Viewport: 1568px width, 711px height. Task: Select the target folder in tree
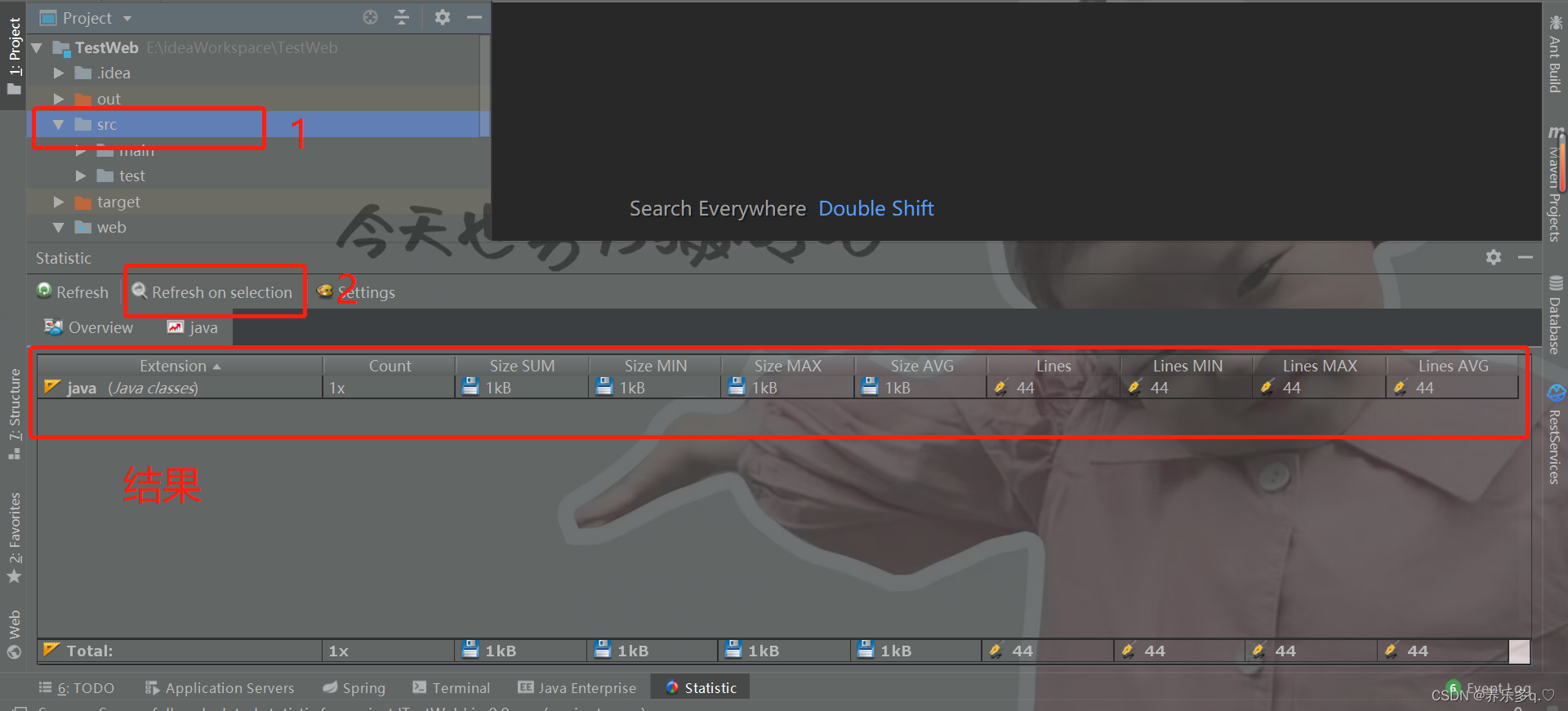108,202
